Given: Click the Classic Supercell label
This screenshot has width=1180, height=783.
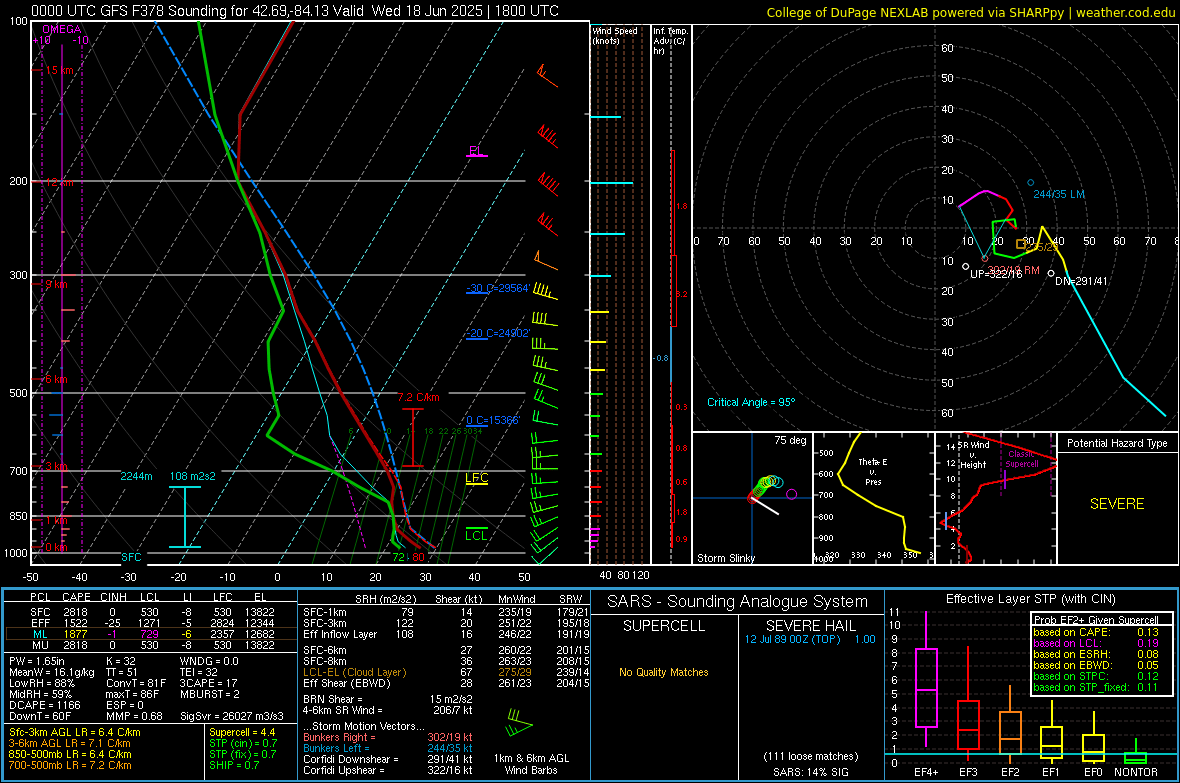Looking at the screenshot, I should point(1022,459).
